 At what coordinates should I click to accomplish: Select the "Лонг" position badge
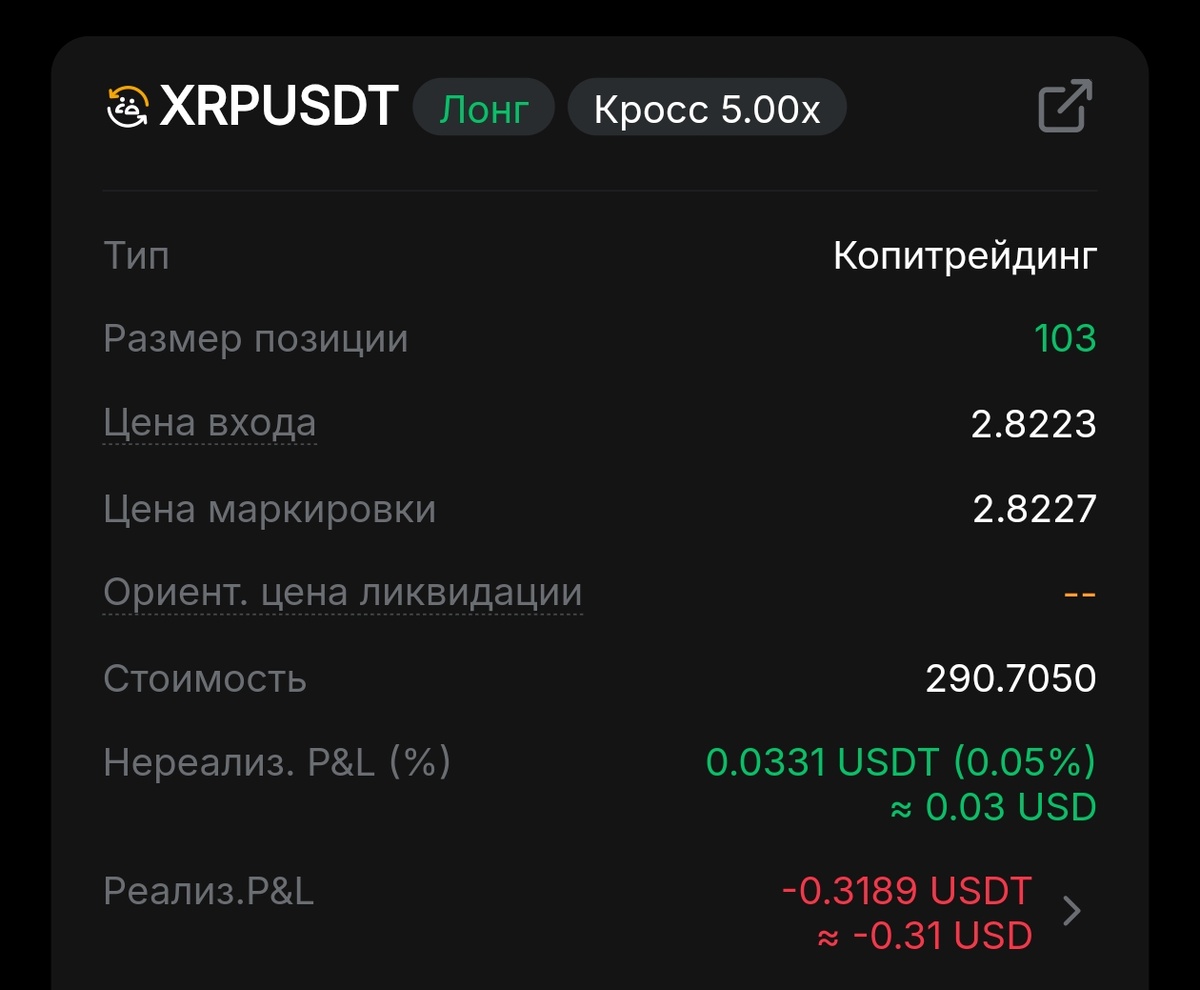483,105
